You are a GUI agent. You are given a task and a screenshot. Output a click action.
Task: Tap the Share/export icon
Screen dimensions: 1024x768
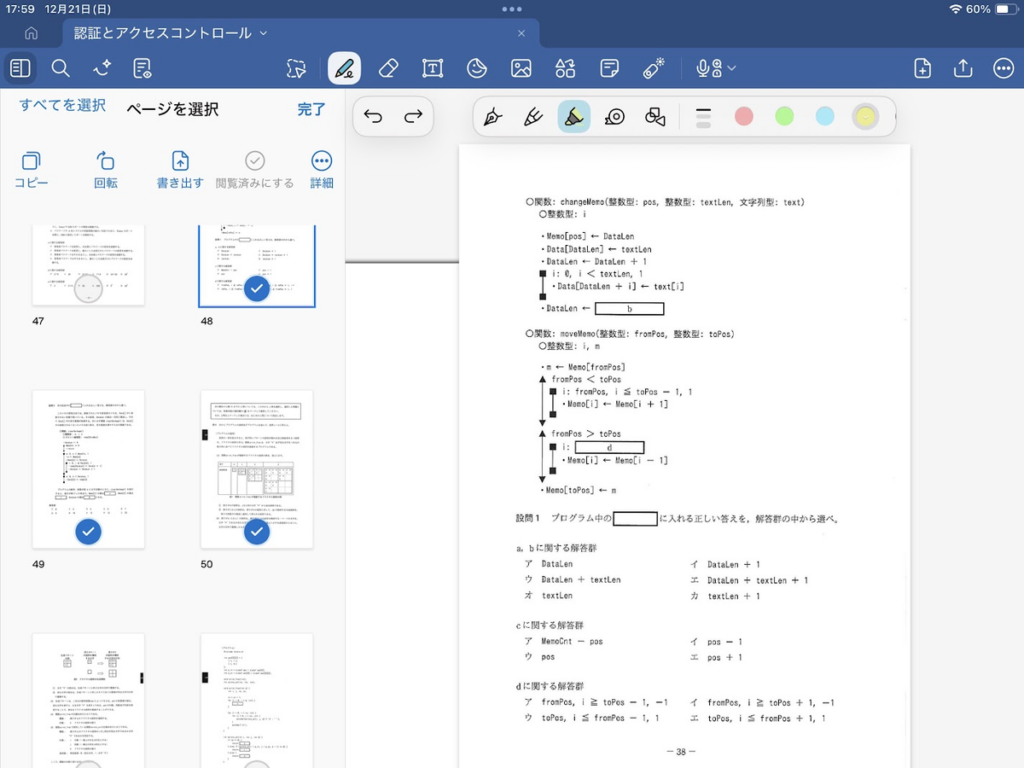coord(963,68)
